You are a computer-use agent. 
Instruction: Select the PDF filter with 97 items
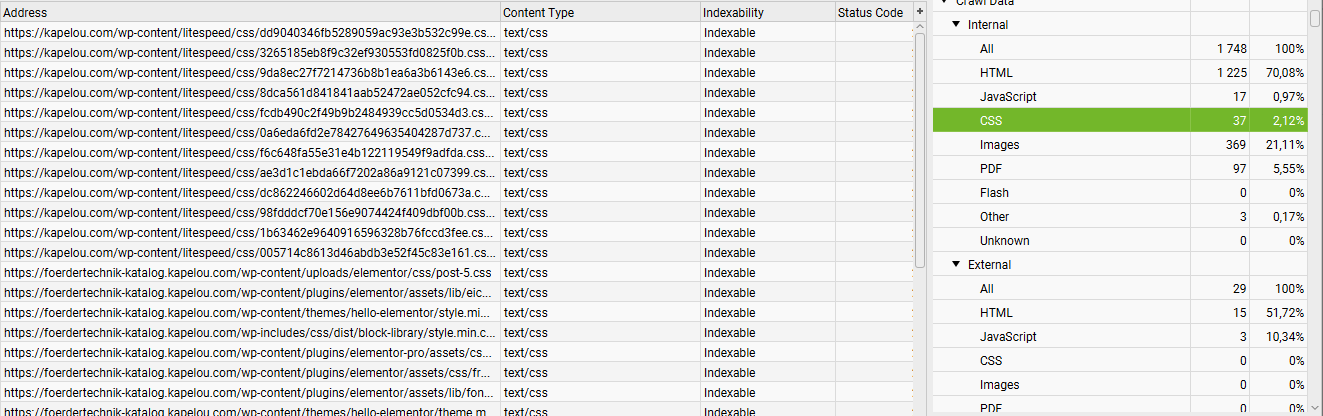(1120, 168)
